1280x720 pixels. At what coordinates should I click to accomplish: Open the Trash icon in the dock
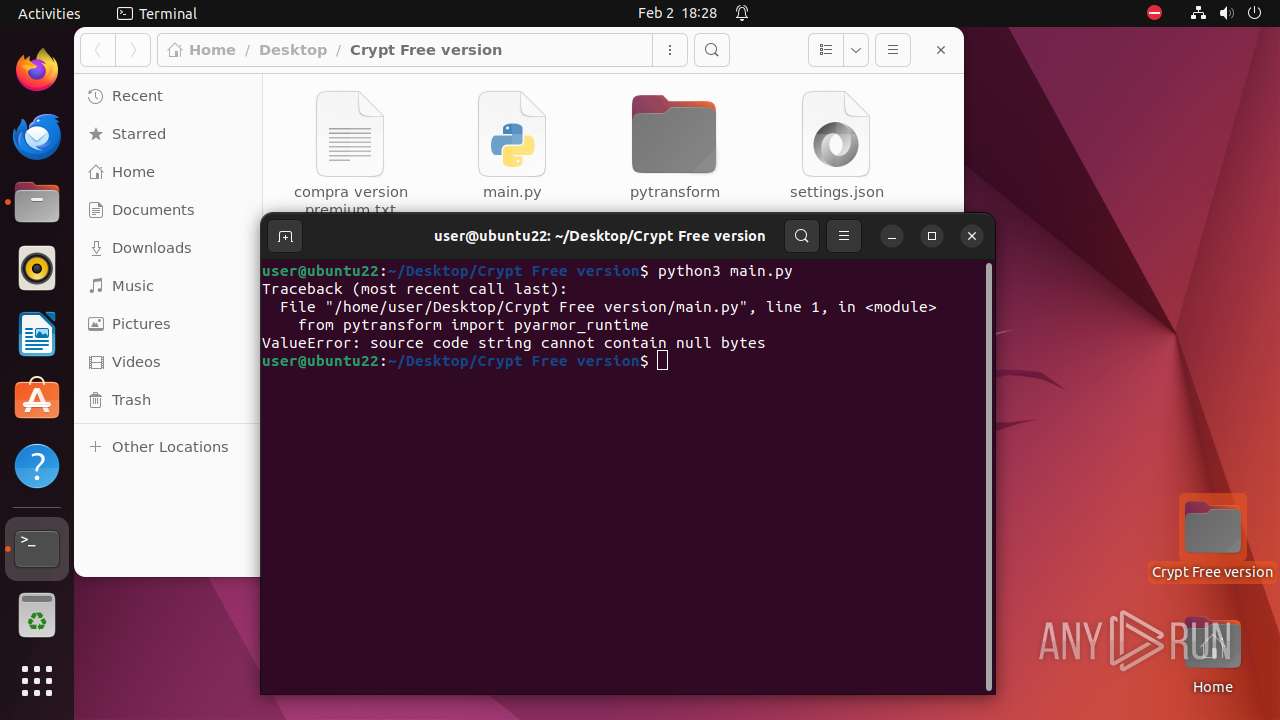coord(37,615)
